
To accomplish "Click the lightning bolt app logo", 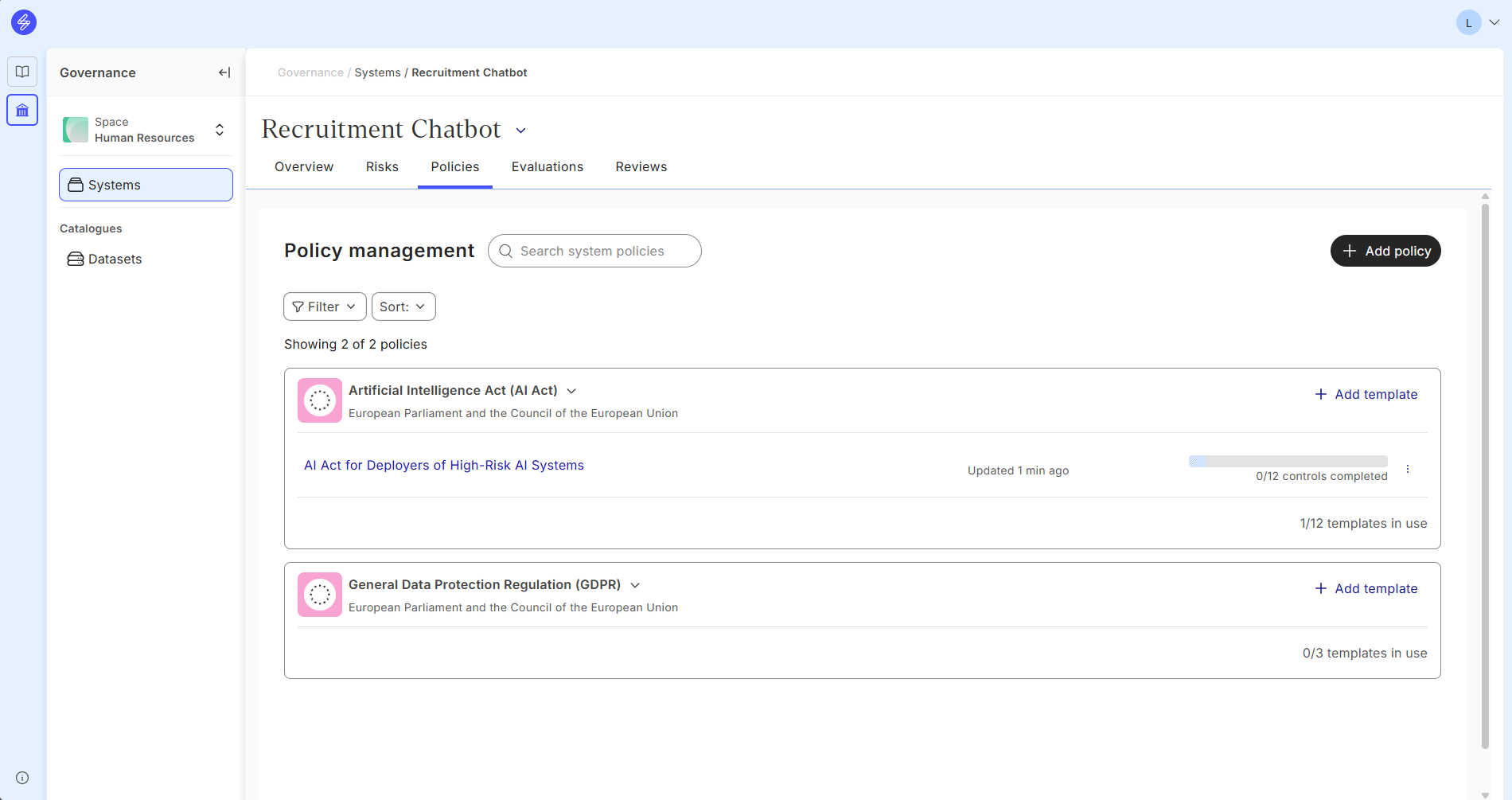I will point(24,22).
